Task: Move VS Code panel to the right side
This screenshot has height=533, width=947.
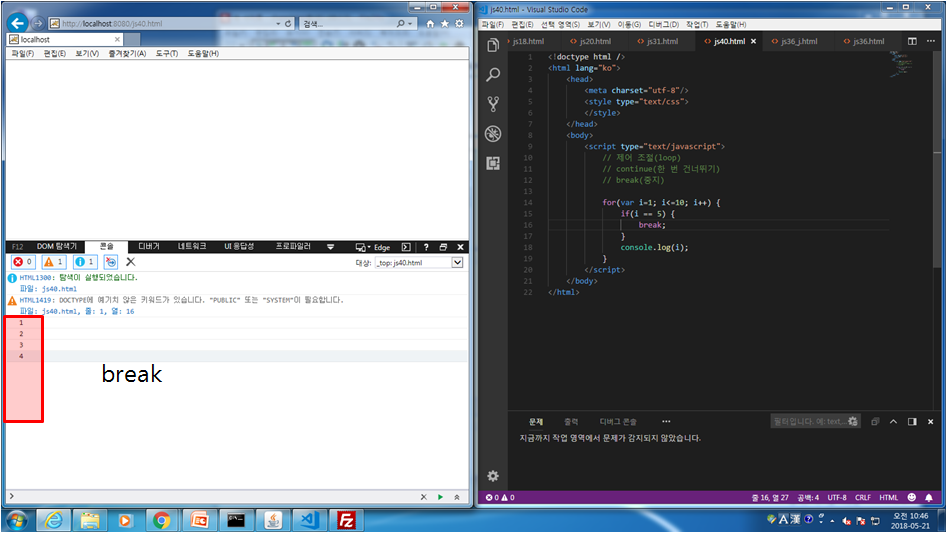Action: coord(912,421)
